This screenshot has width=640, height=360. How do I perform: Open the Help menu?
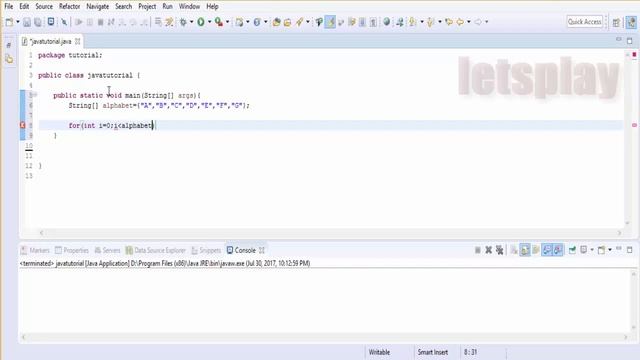click(x=212, y=7)
